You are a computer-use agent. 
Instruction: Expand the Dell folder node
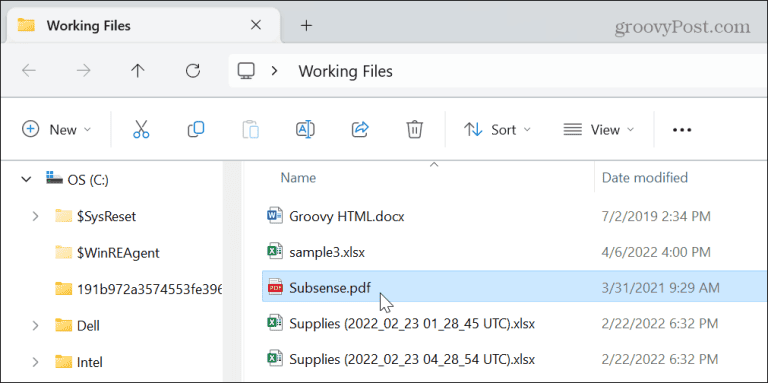(x=35, y=325)
